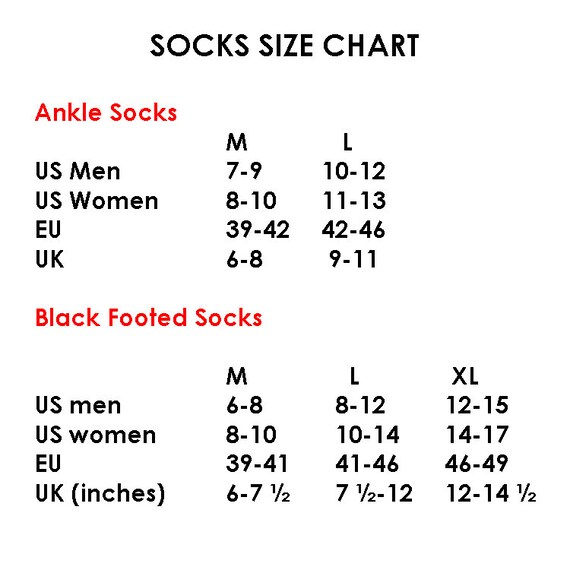The image size is (570, 570).
Task: Click the 12-14 ½ UK XL value
Action: tap(491, 493)
